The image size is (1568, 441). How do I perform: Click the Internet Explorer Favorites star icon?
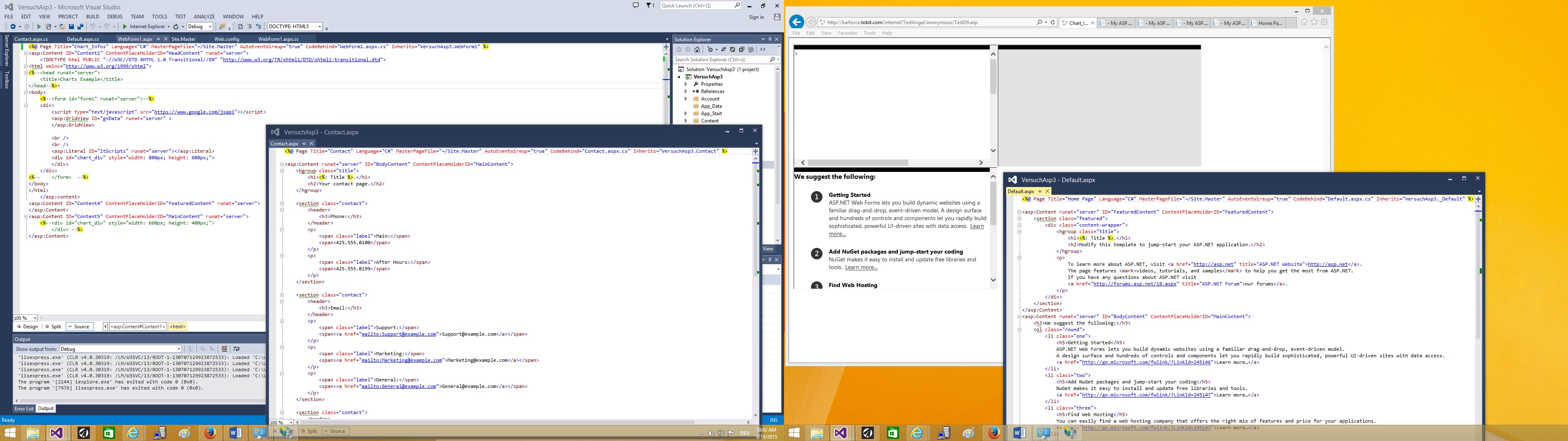1314,22
